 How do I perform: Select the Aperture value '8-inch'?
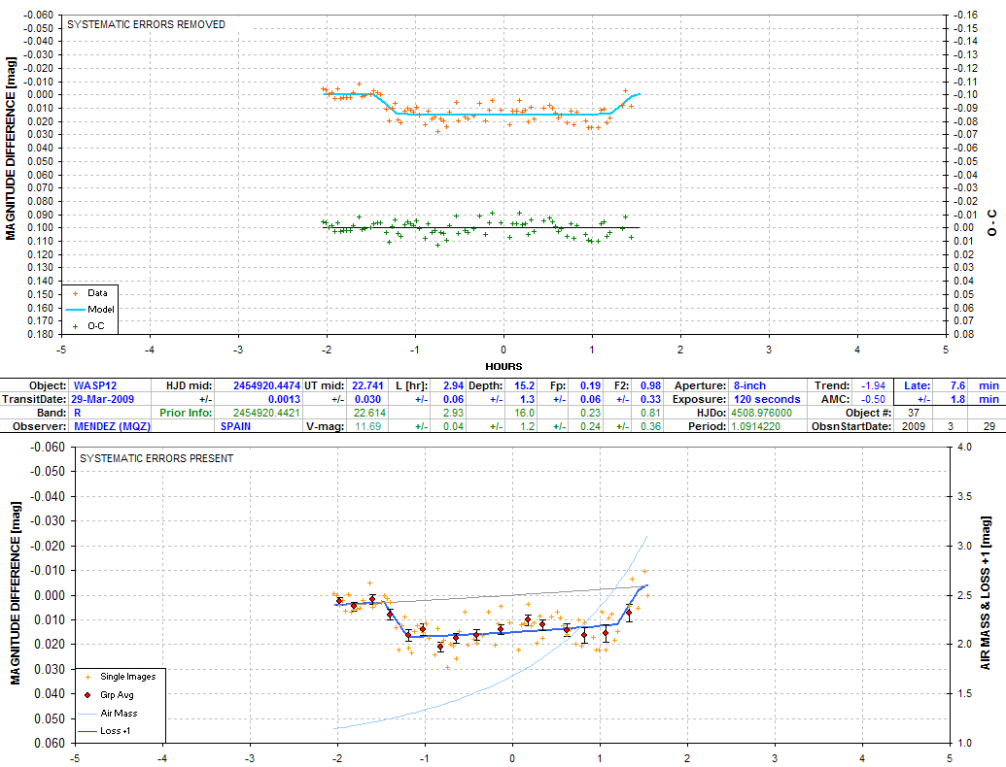(749, 386)
